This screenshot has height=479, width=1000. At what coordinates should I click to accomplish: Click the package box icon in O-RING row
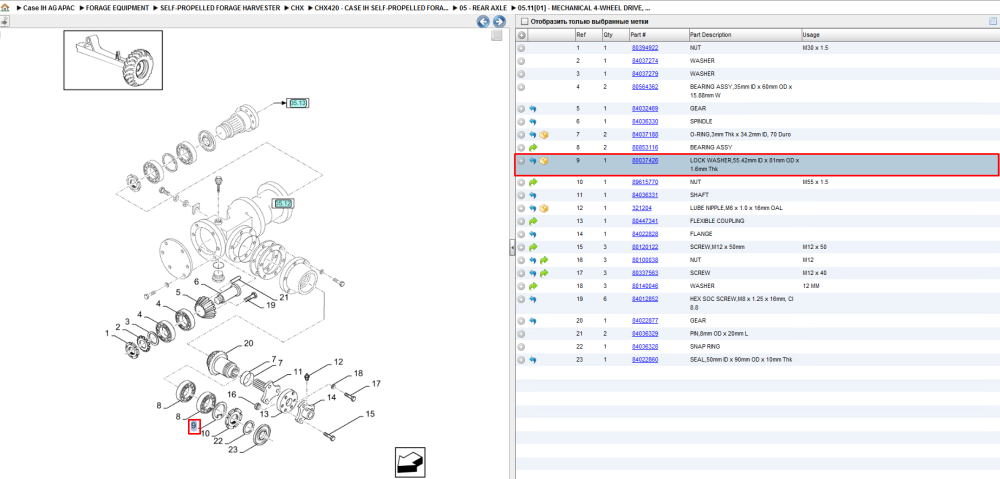coord(544,135)
